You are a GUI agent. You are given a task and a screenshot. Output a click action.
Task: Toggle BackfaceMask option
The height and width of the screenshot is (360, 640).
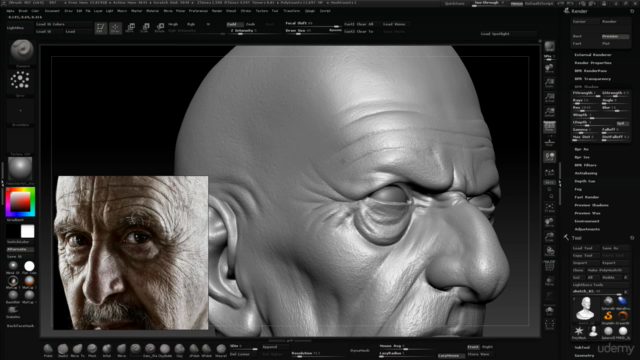20,326
